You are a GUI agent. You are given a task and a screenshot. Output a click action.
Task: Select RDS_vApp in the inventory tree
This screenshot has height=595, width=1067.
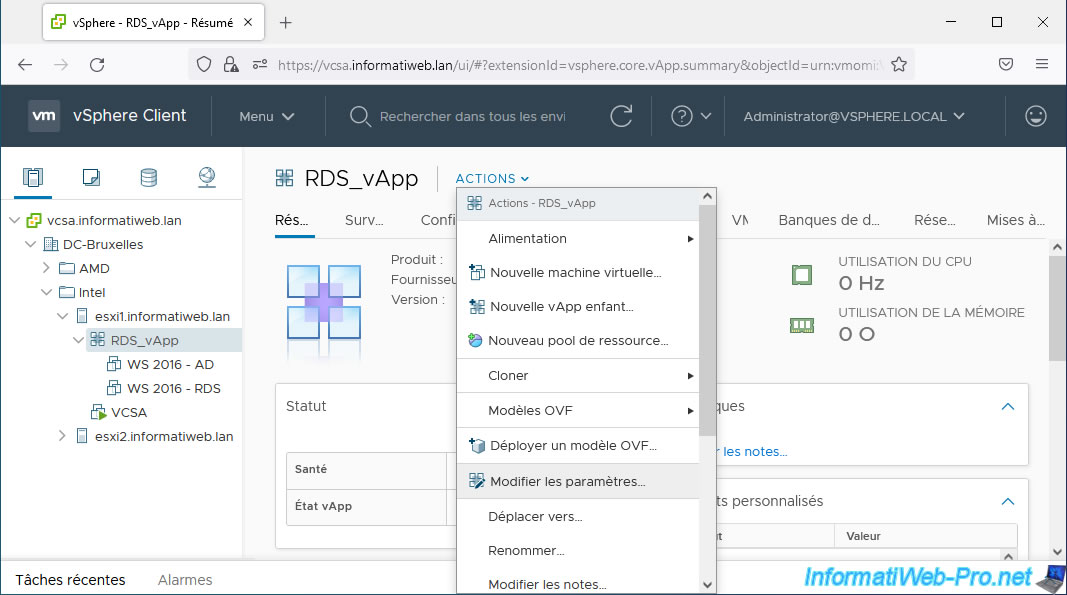[x=144, y=340]
